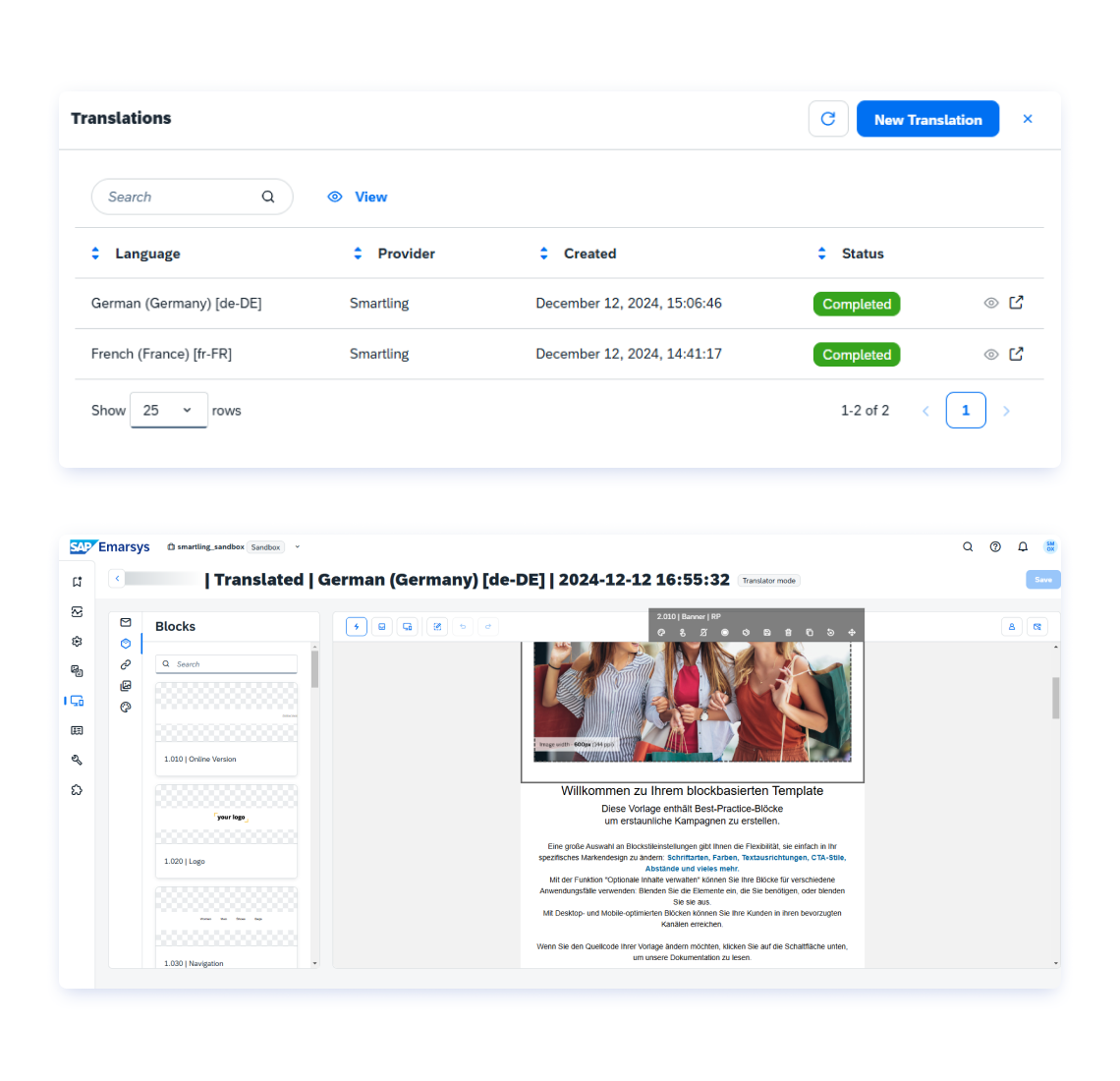The image size is (1120, 1081).
Task: Toggle preview eye for German row
Action: (990, 303)
